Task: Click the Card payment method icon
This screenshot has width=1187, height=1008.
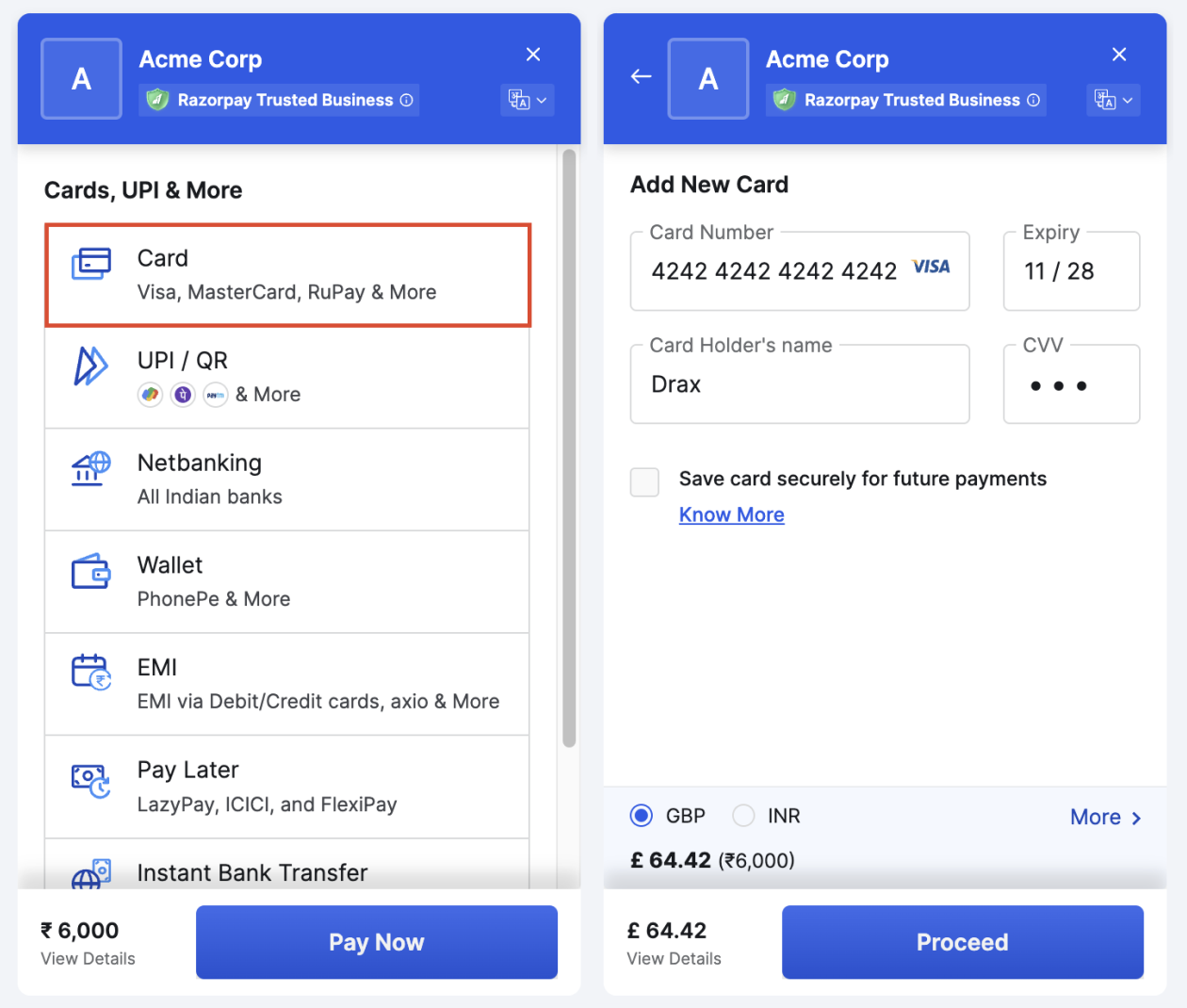Action: click(x=91, y=263)
